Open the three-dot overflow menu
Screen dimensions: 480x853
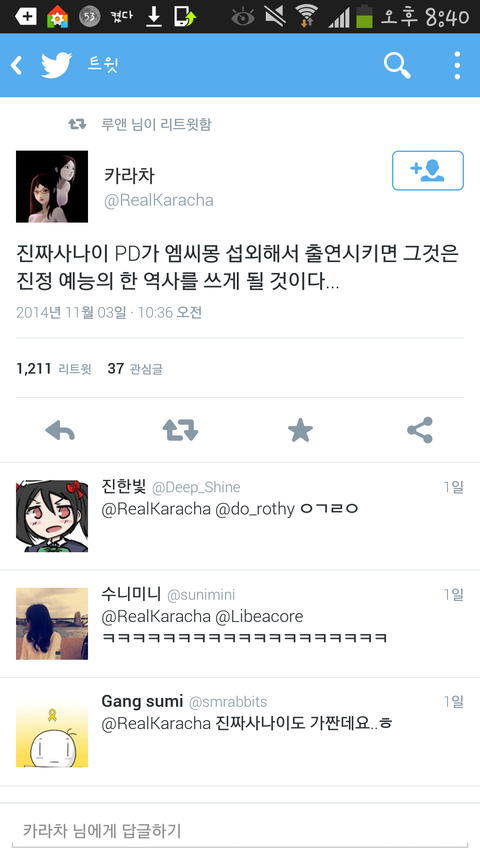coord(457,65)
